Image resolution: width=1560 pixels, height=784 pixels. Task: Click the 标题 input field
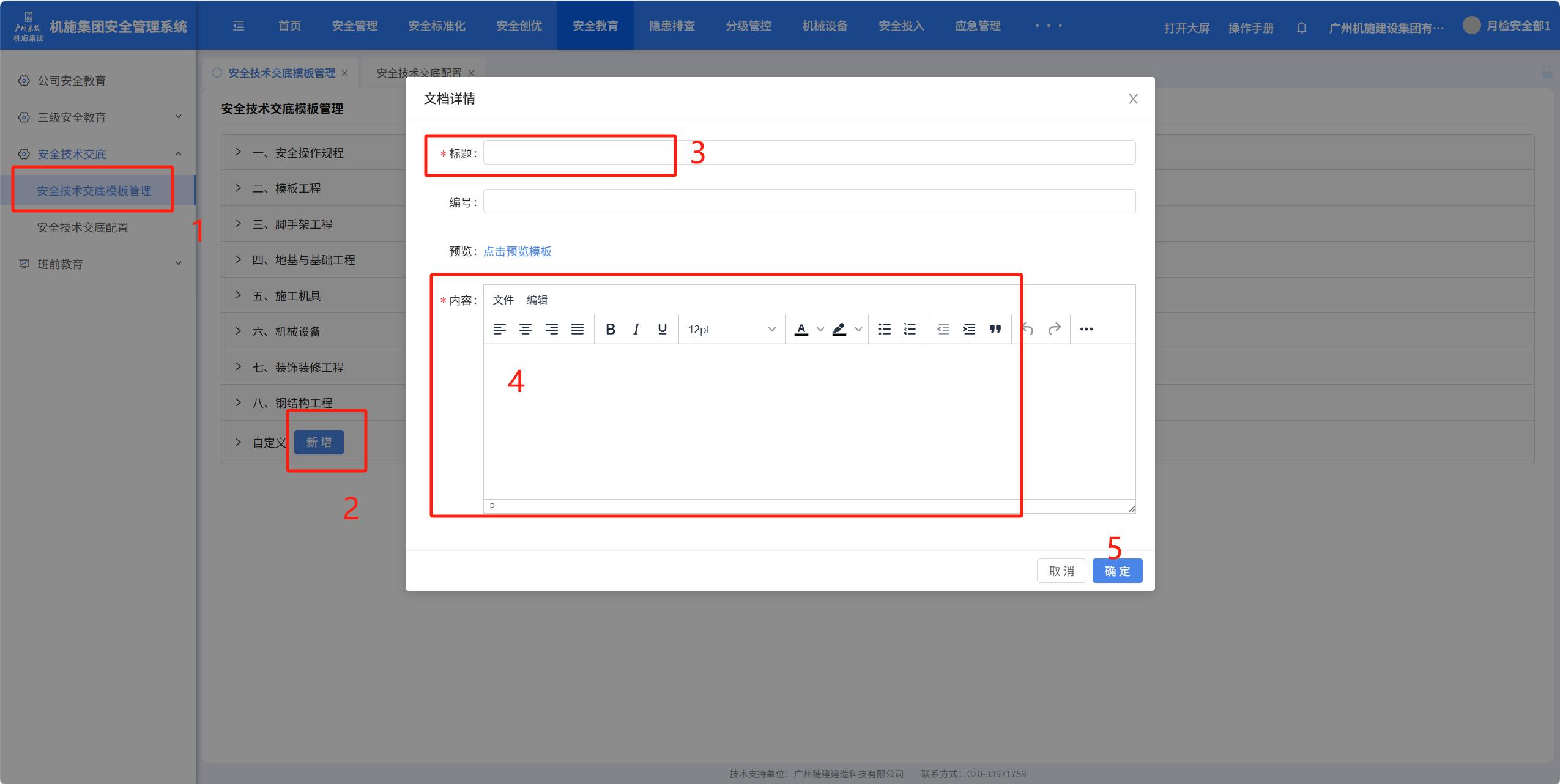(809, 152)
